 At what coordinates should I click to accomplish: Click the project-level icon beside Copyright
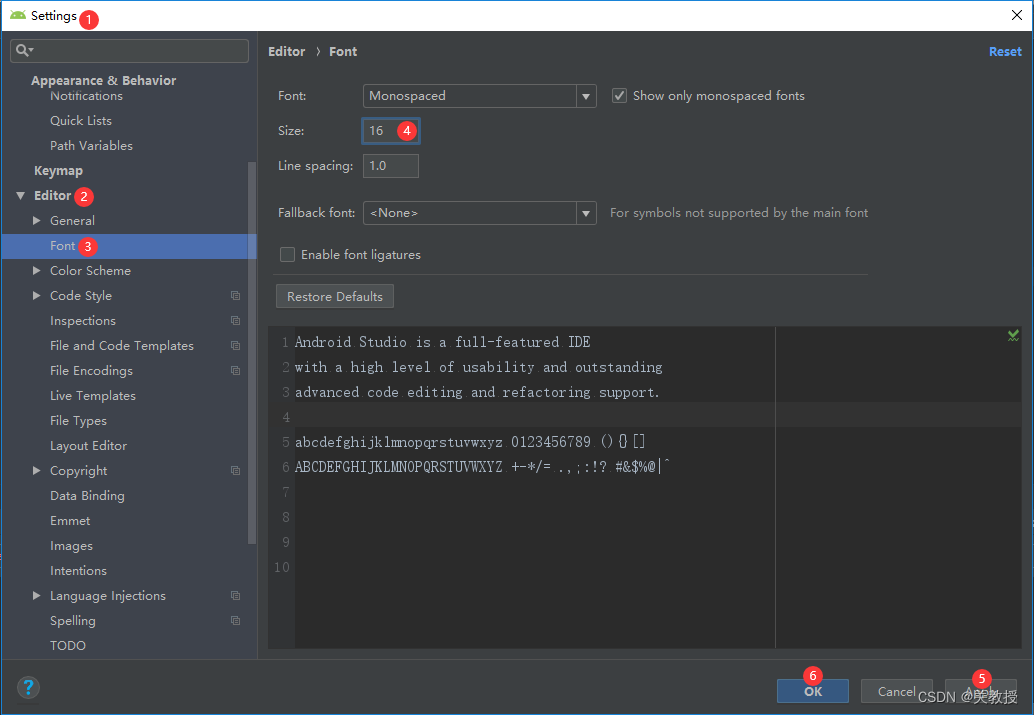tap(235, 471)
